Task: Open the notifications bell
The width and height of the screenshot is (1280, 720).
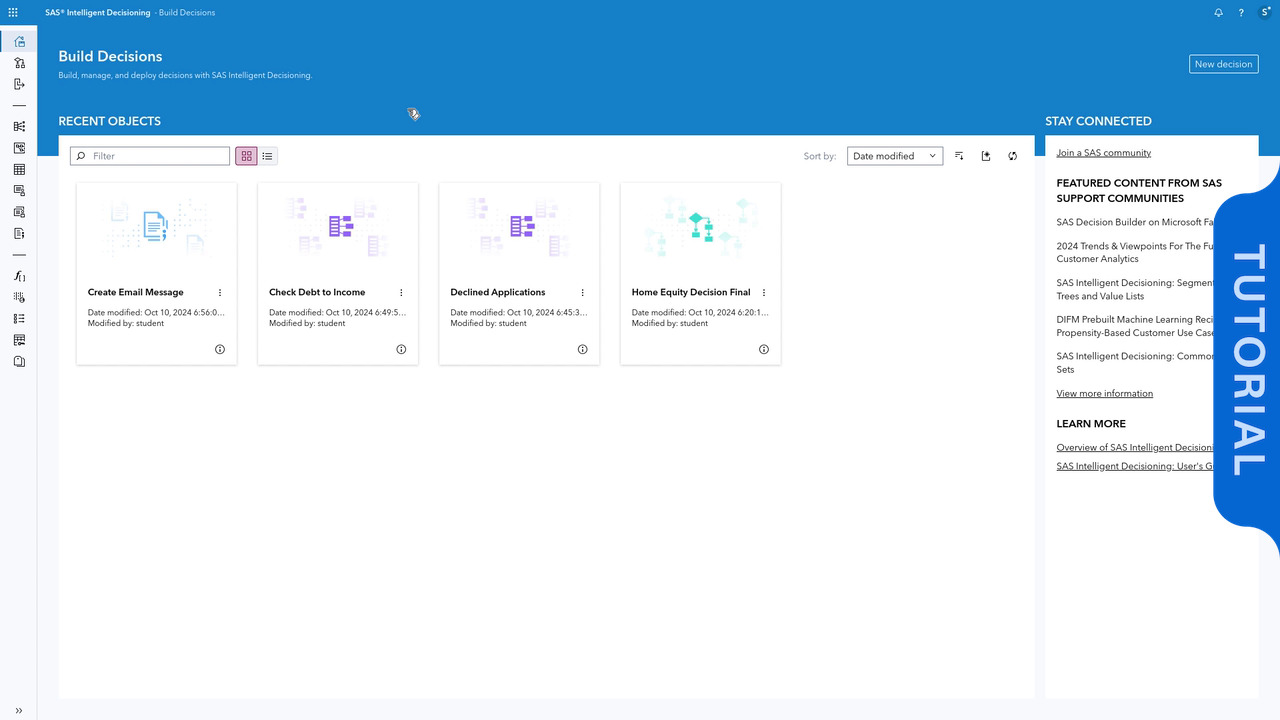Action: point(1218,13)
